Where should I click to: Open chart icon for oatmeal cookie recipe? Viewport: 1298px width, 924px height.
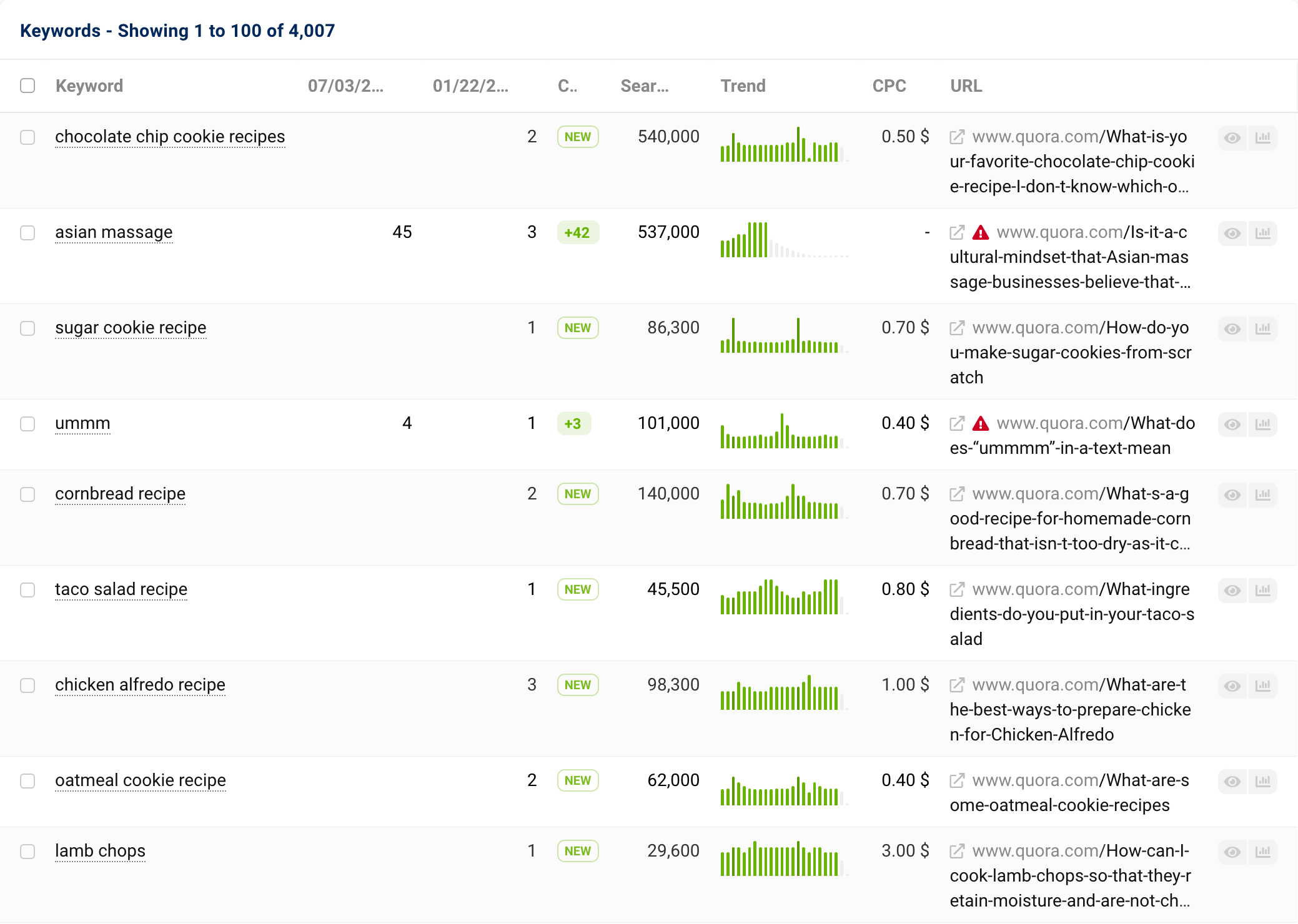coord(1263,781)
